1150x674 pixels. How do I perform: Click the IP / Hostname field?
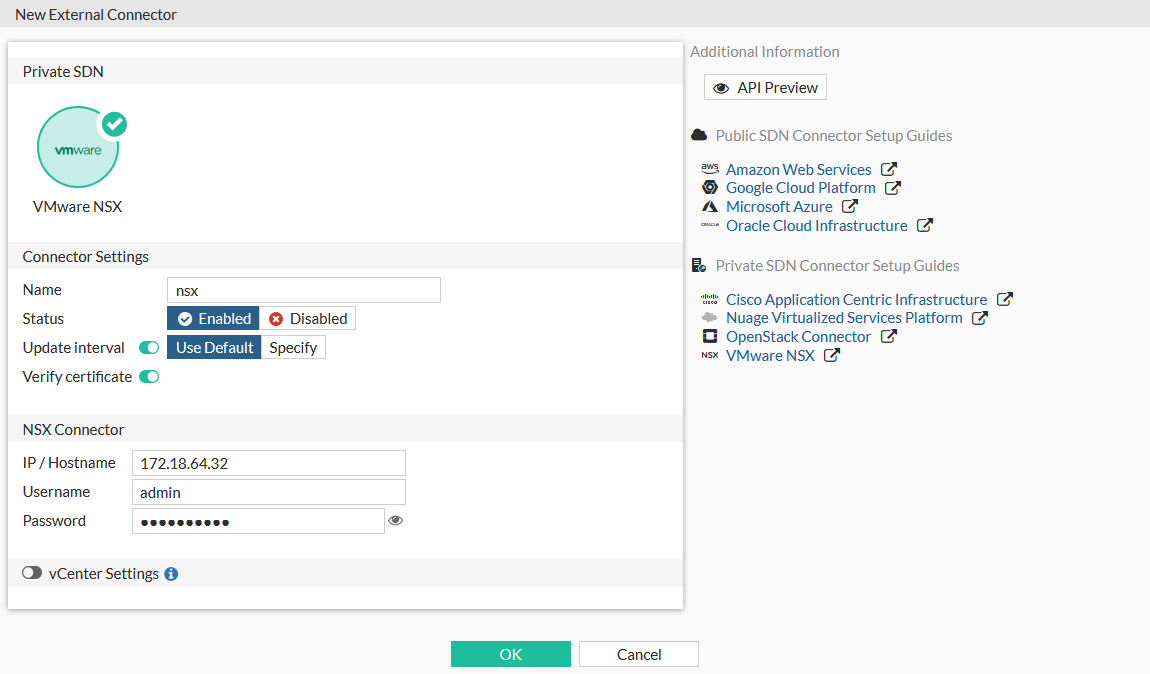point(268,463)
